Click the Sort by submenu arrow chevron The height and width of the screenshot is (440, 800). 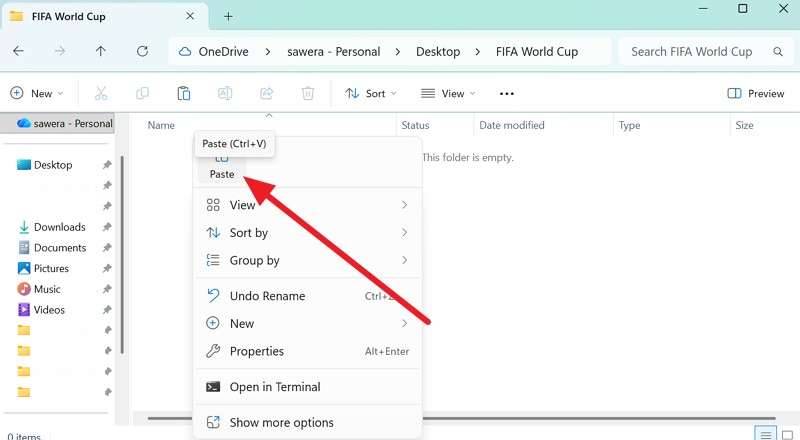[404, 233]
